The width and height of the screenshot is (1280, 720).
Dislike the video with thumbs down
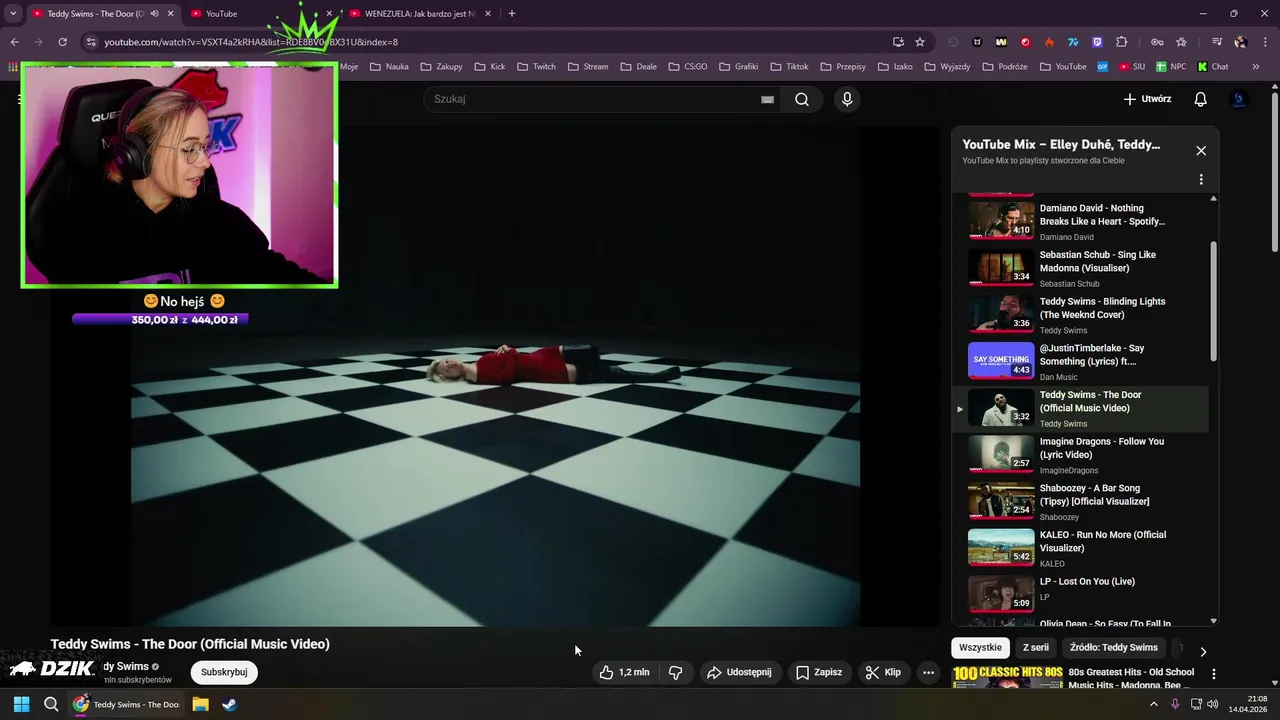click(676, 672)
